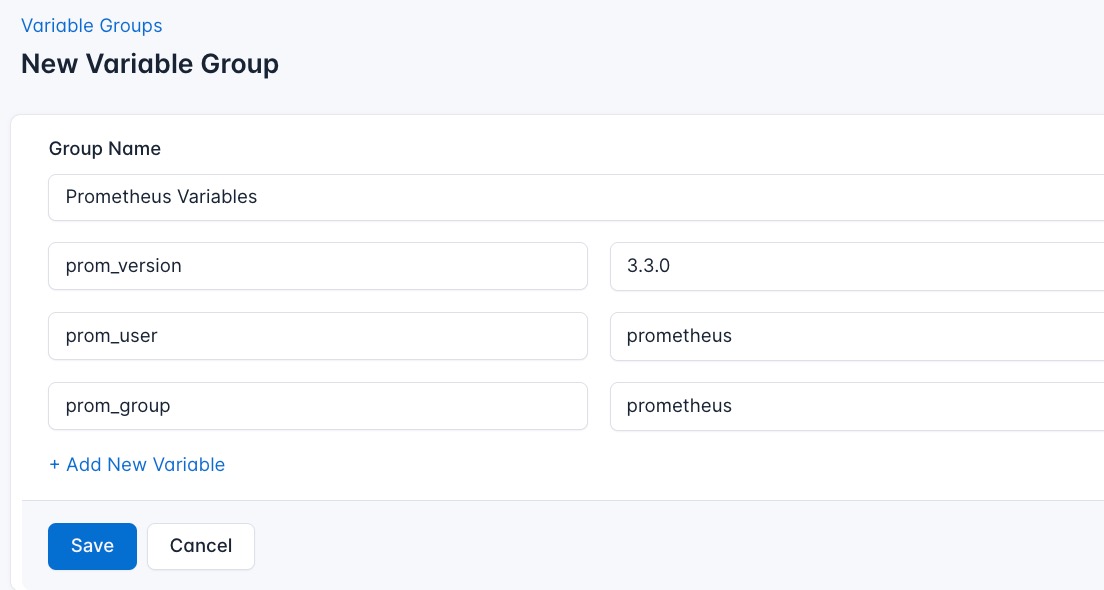Cancel creating the variable group
The height and width of the screenshot is (590, 1104).
[x=200, y=546]
